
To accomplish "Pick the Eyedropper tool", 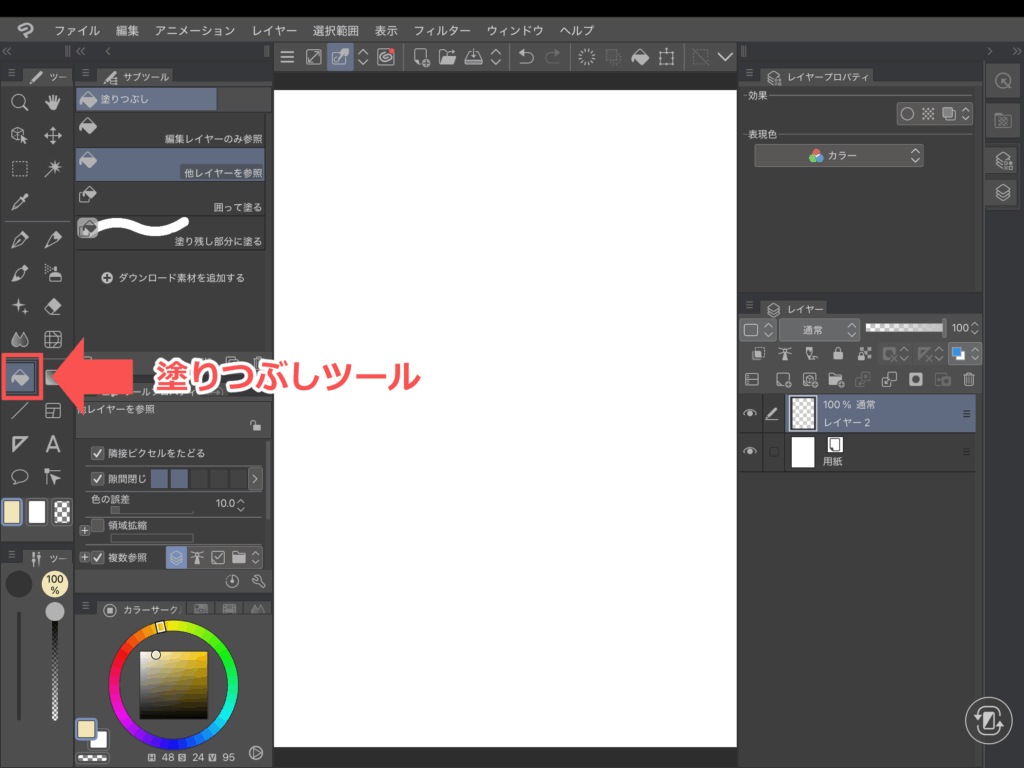I will tap(19, 202).
